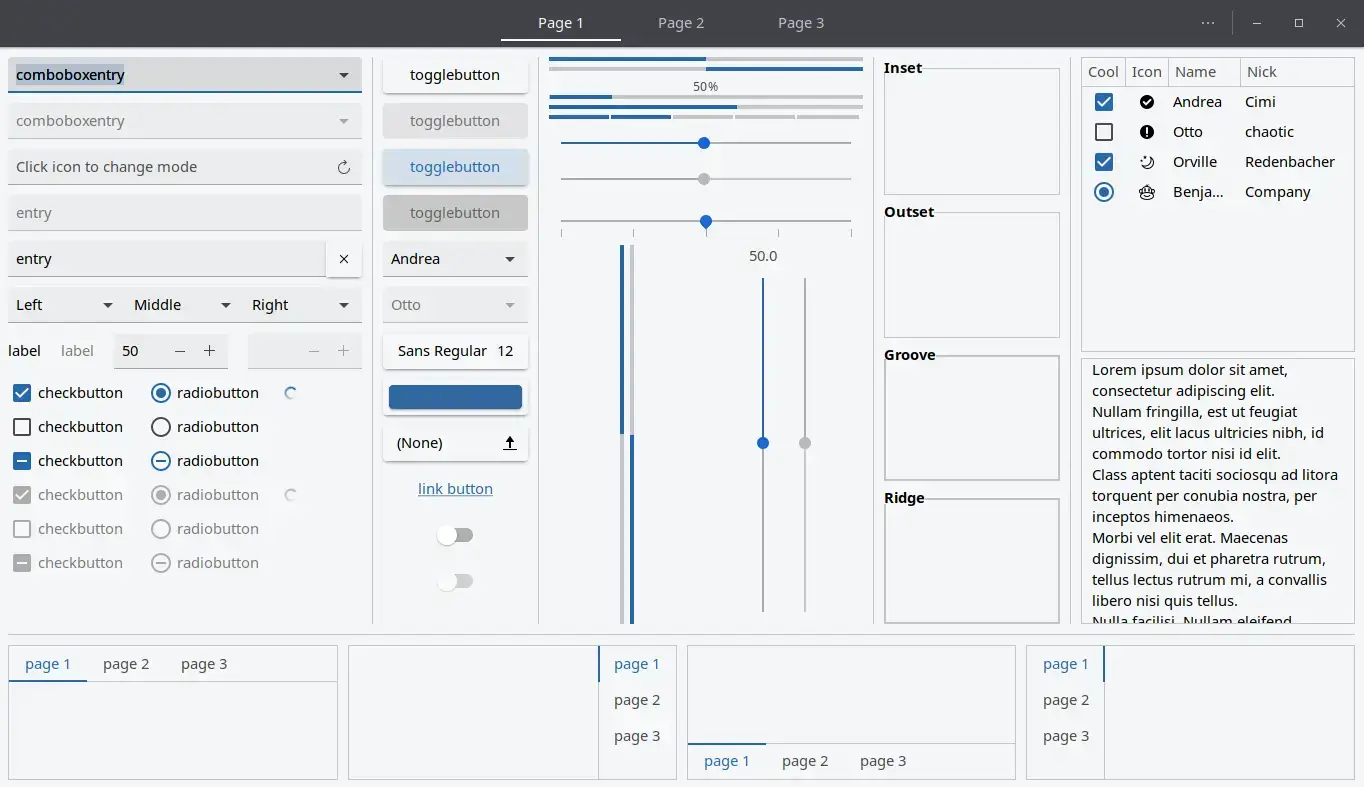This screenshot has width=1364, height=787.
Task: Turn on the upper toggle switch
Action: 455,535
